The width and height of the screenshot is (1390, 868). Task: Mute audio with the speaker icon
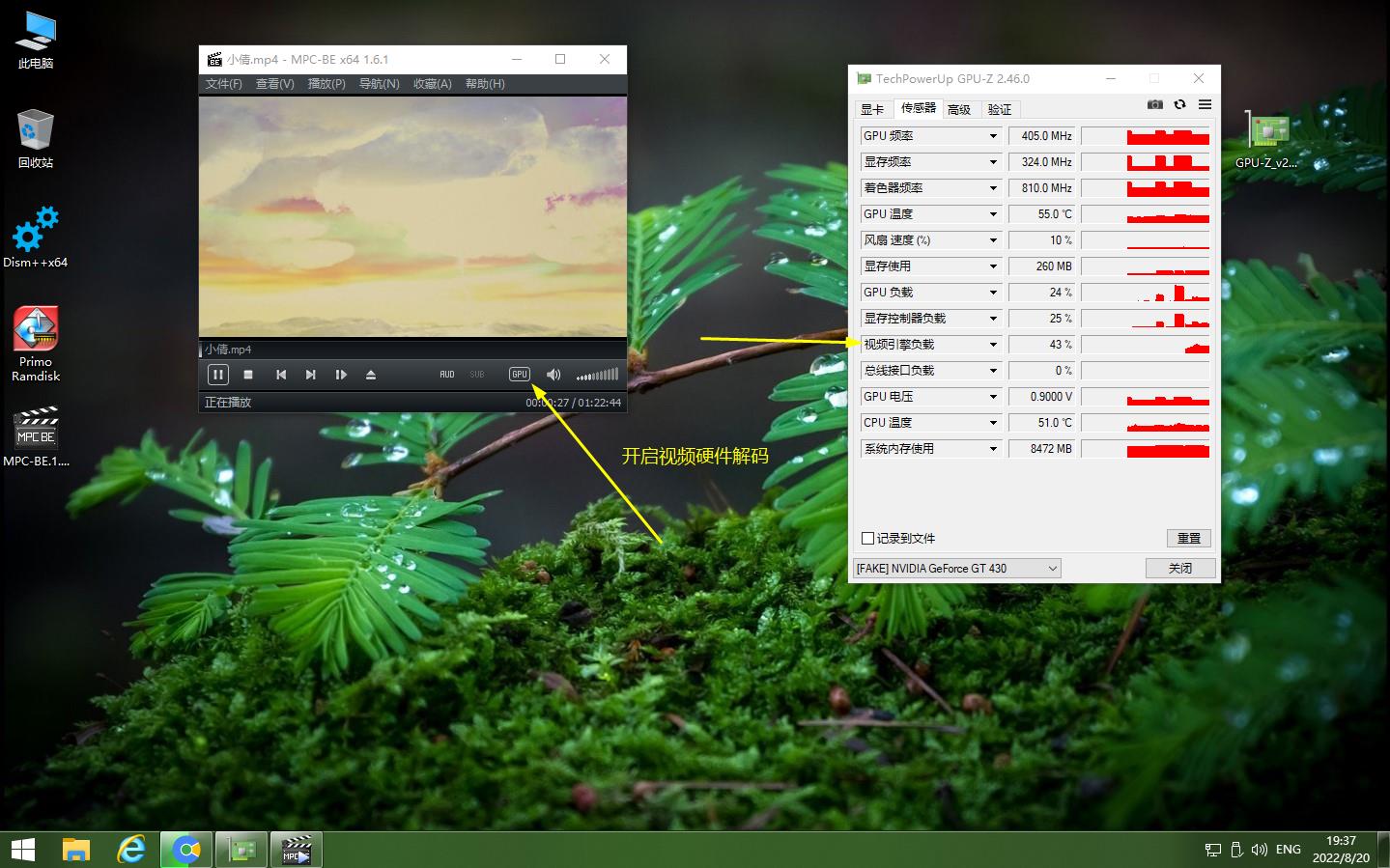coord(553,375)
